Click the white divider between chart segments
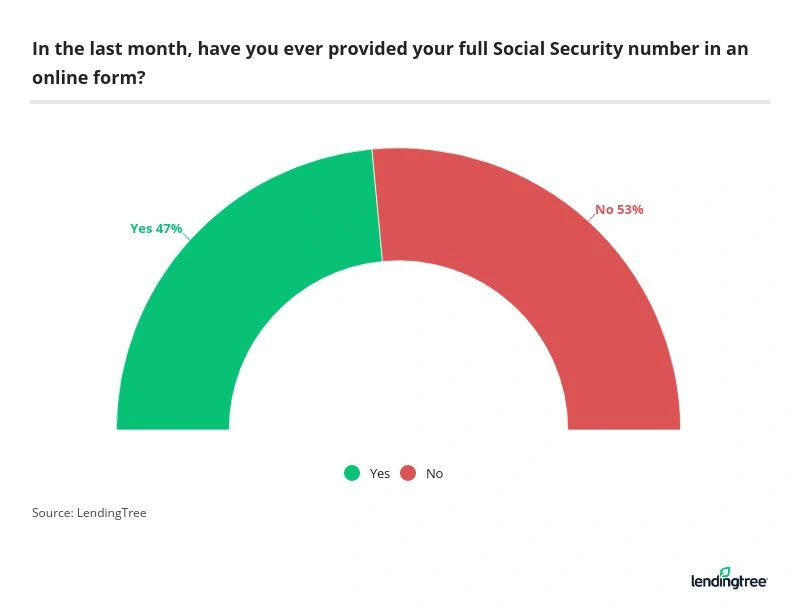This screenshot has height=608, width=800. (377, 205)
